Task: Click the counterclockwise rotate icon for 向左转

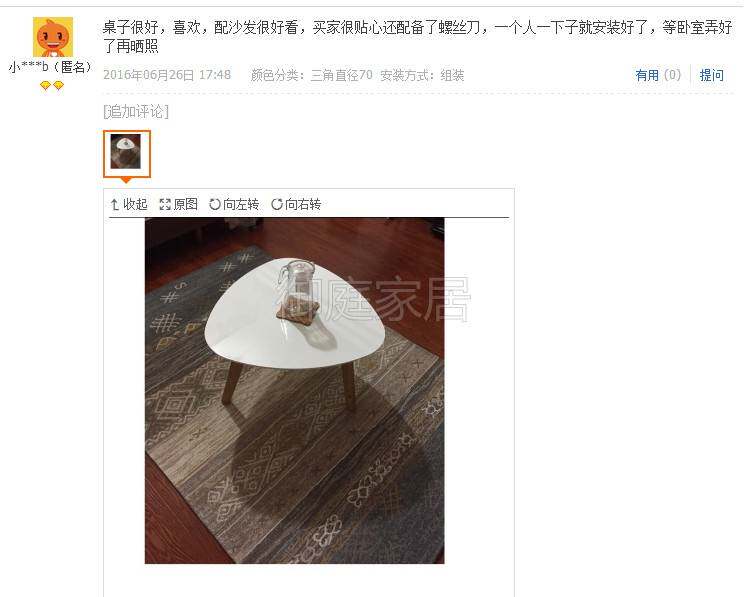Action: coord(215,205)
